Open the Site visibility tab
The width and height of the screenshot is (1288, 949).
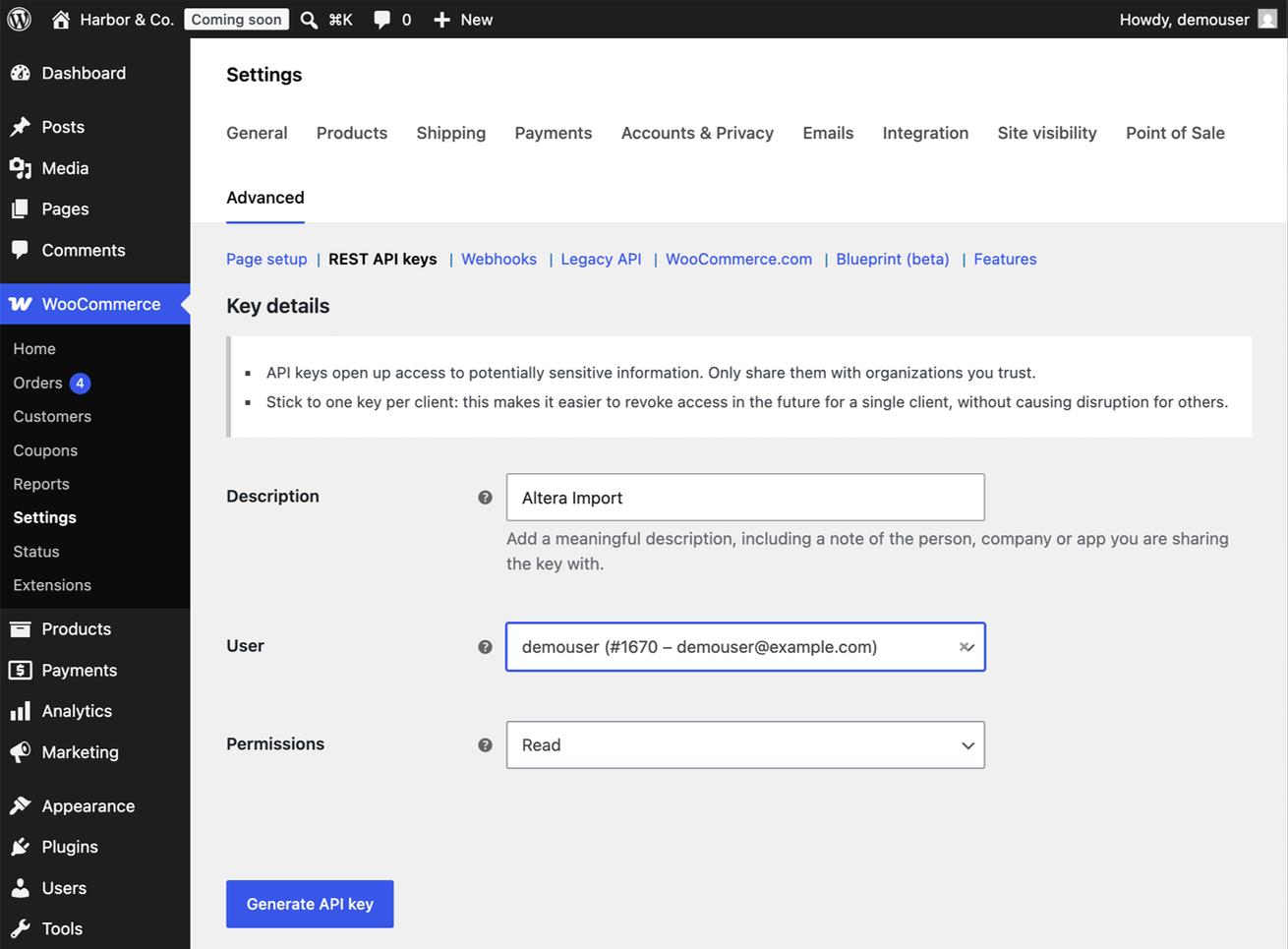point(1047,133)
